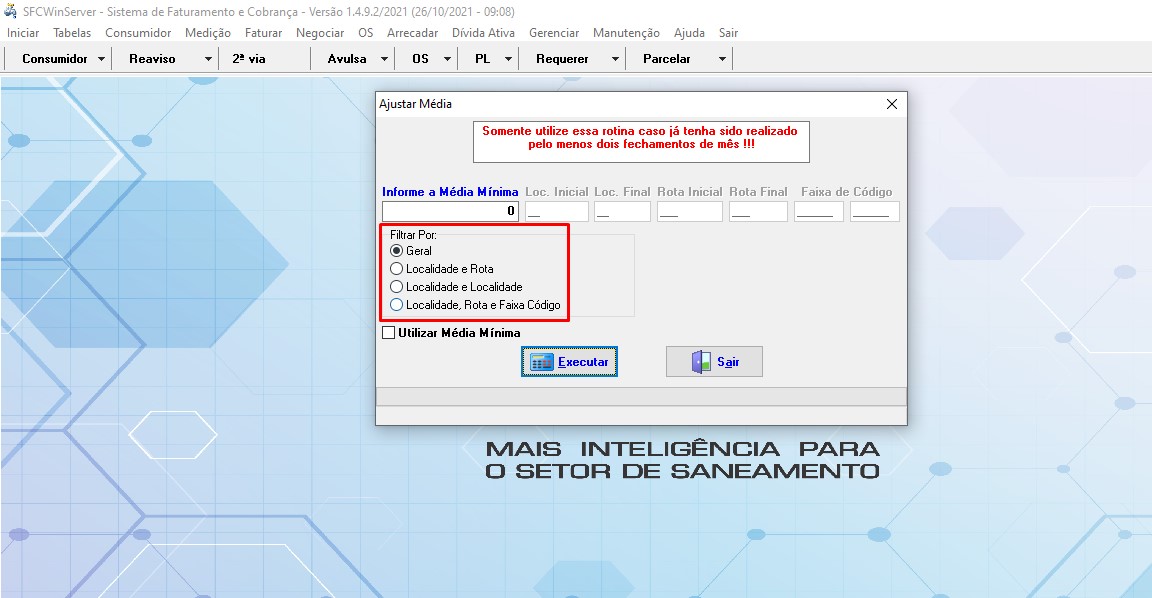Click the calculator icon on Executar button

point(541,362)
